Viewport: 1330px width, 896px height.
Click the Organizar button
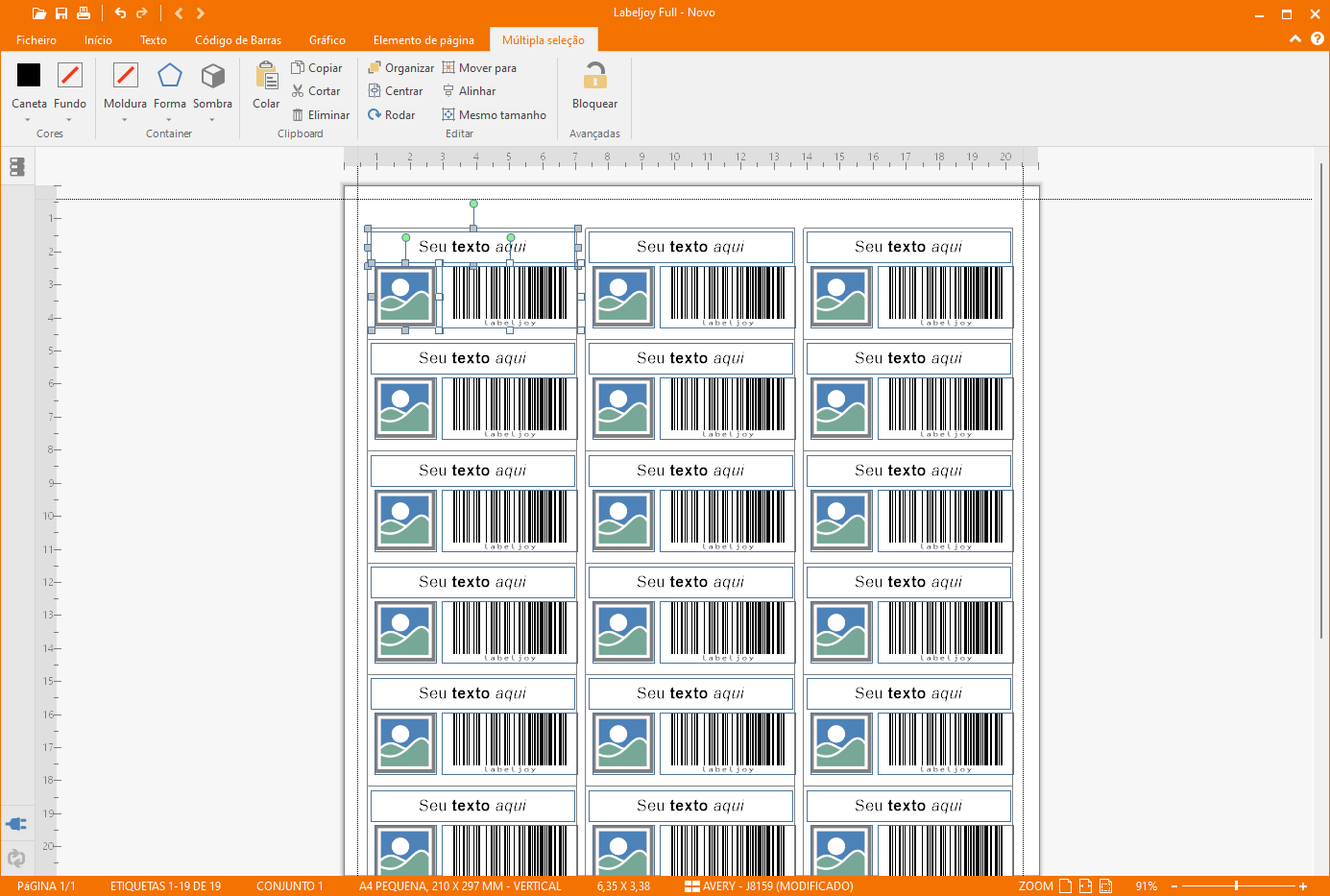click(400, 68)
